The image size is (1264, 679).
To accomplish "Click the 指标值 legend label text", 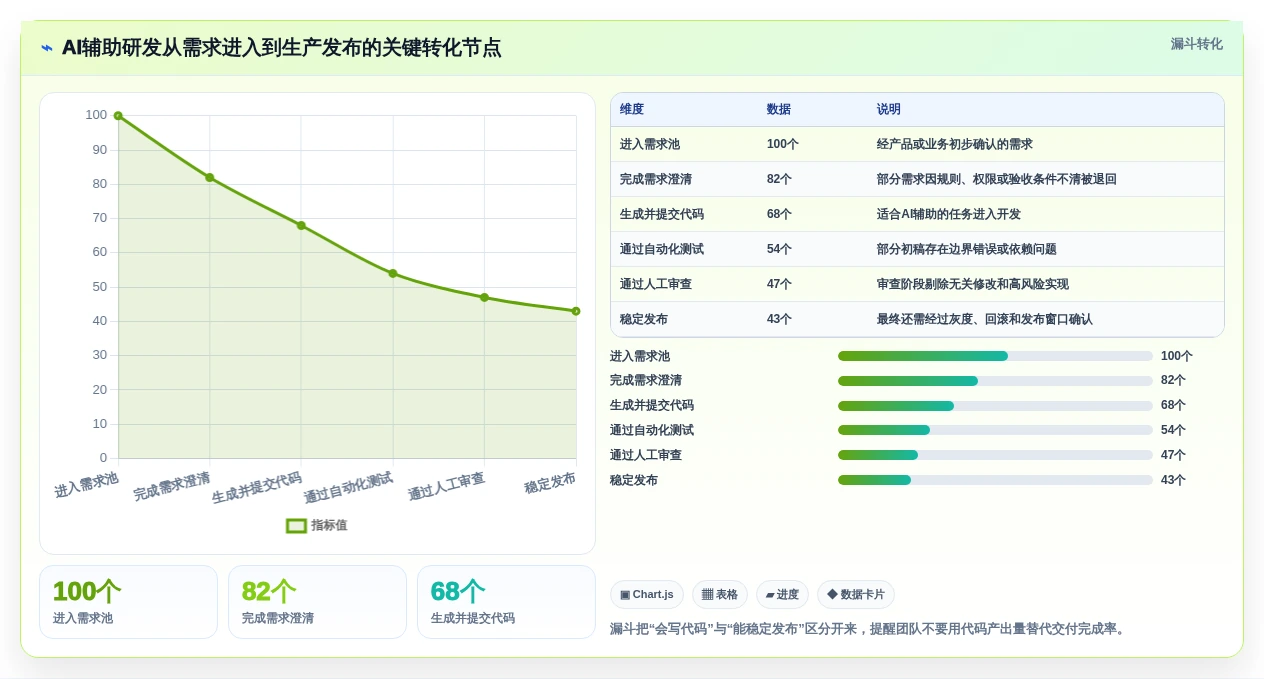I will pyautogui.click(x=329, y=525).
